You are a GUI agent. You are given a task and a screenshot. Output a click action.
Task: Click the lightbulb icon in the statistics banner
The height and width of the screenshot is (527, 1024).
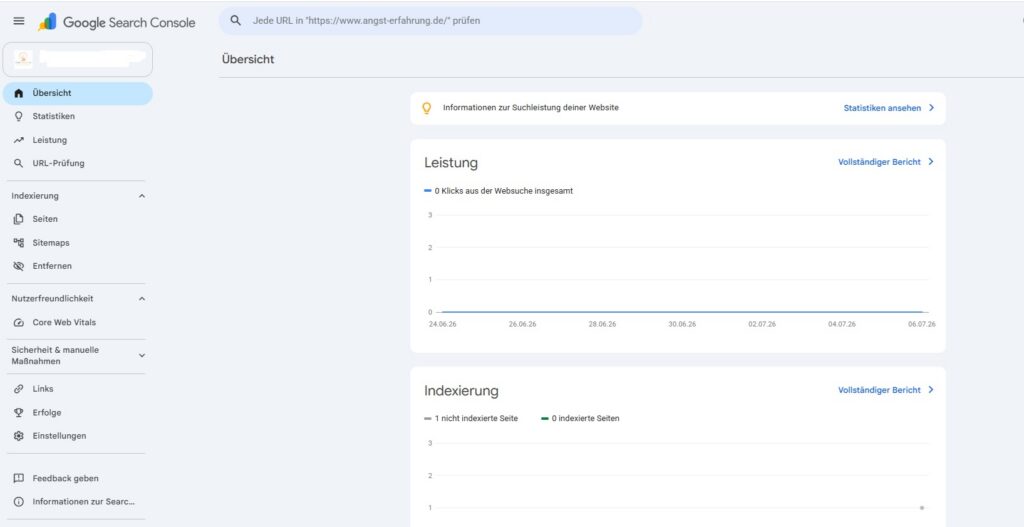(x=427, y=108)
